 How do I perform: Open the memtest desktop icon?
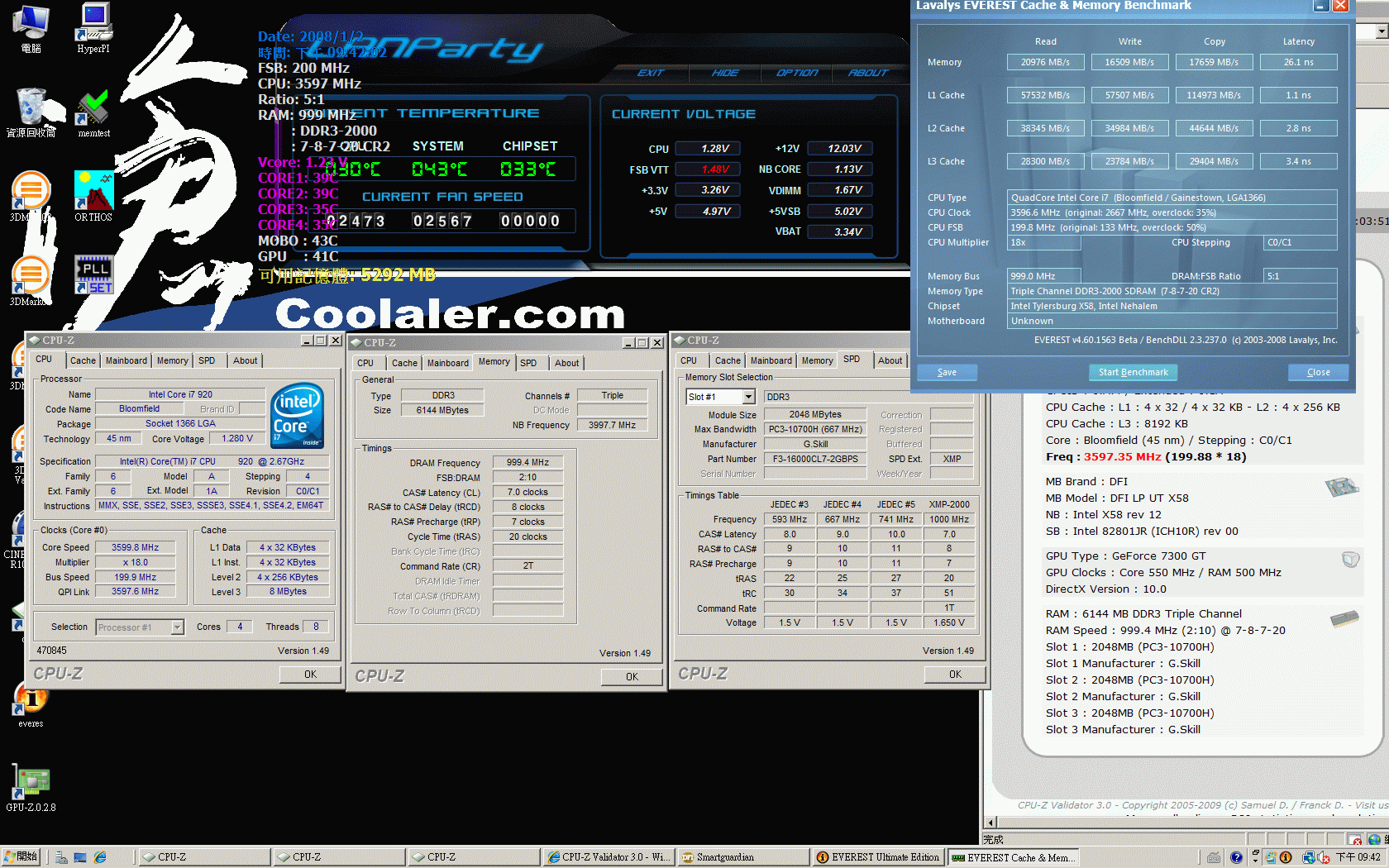[93, 113]
